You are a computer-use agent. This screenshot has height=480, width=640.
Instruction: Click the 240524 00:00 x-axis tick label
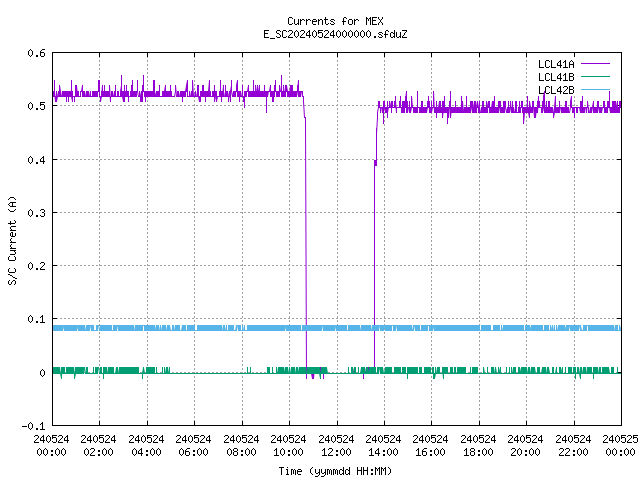tap(51, 446)
